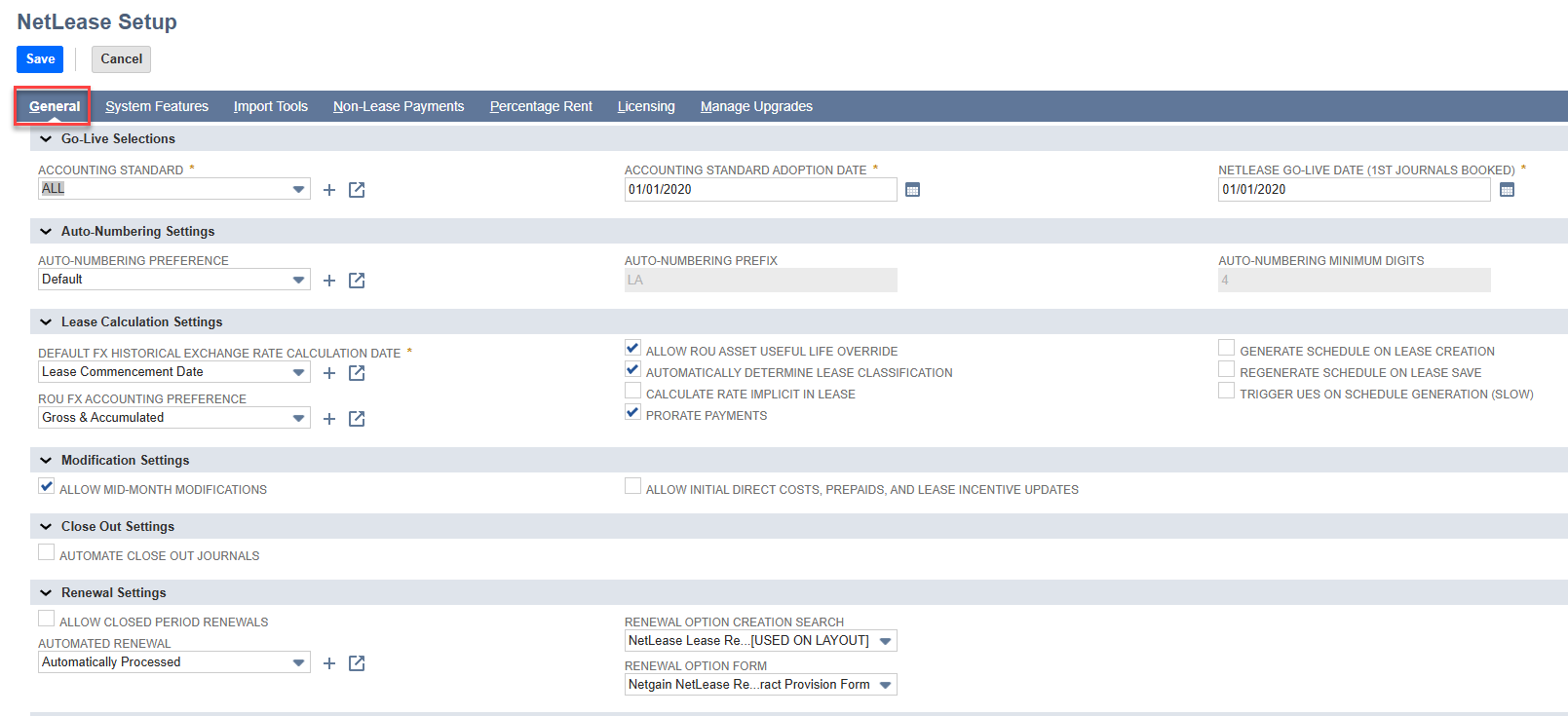Go to the Percentage Rent tab
This screenshot has width=1568, height=716.
click(541, 106)
